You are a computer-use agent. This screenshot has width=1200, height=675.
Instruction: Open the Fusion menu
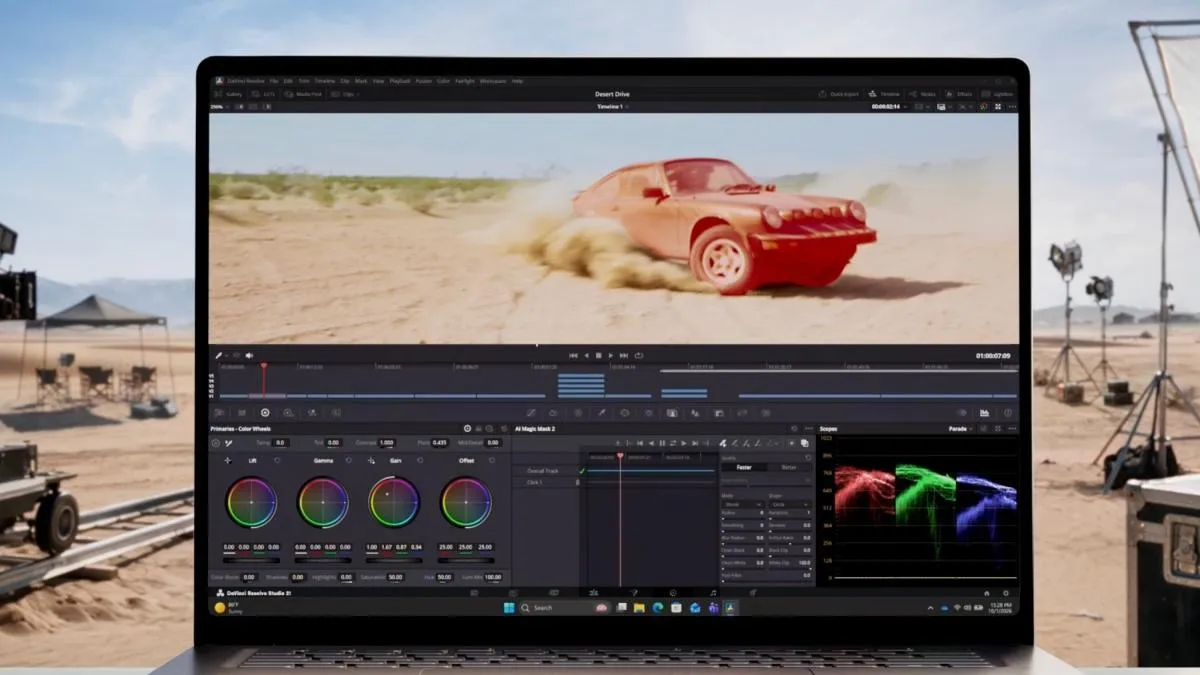424,81
